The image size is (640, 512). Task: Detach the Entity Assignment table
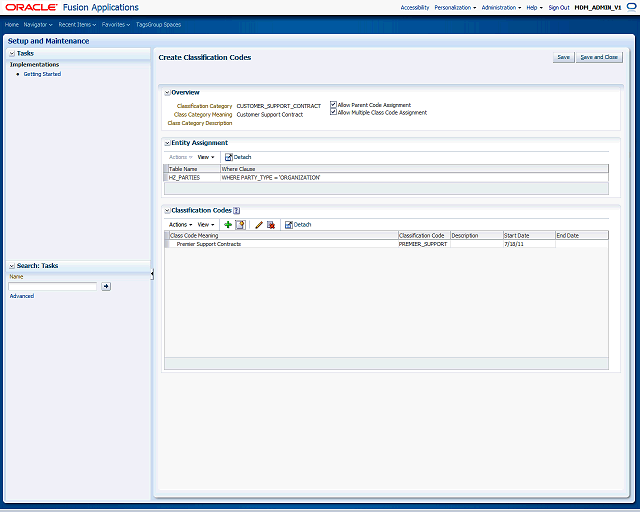[238, 157]
